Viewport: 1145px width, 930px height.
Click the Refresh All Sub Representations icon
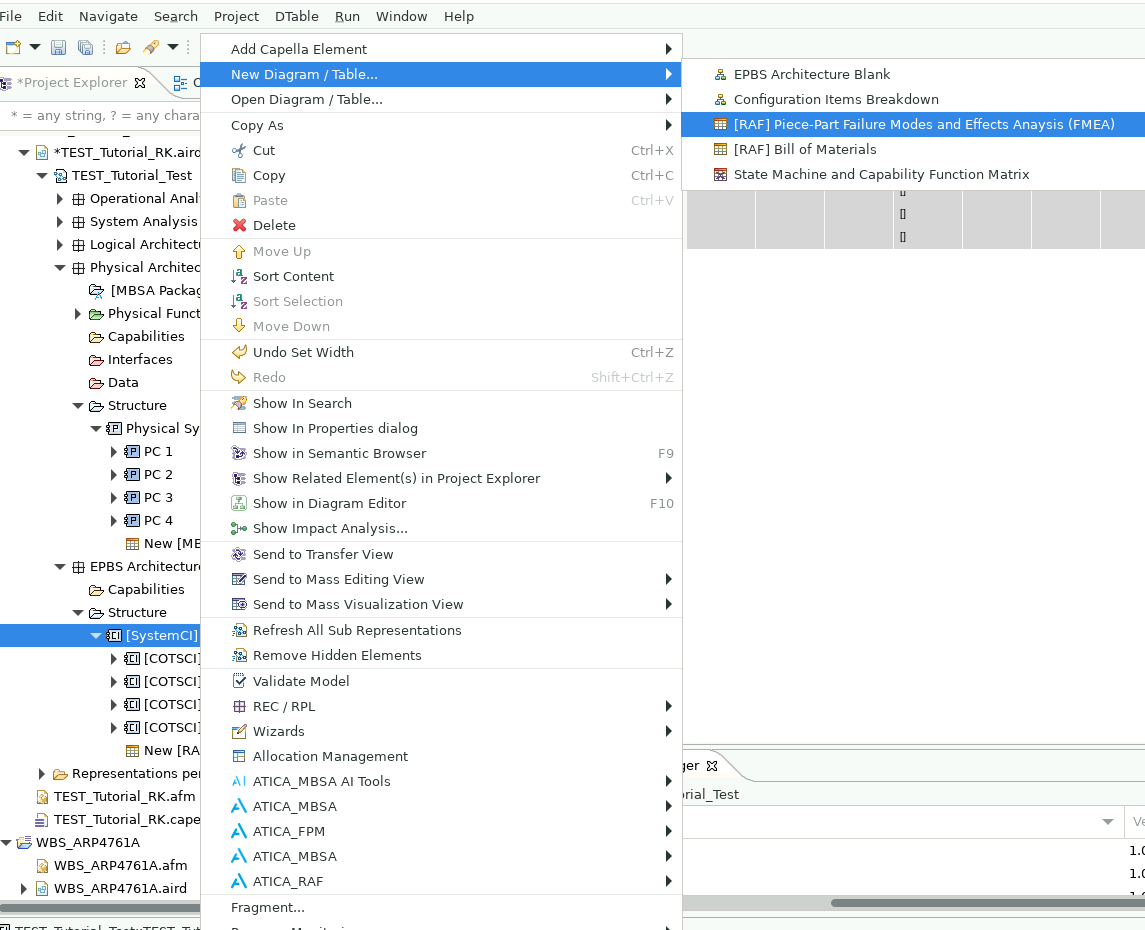[x=239, y=630]
